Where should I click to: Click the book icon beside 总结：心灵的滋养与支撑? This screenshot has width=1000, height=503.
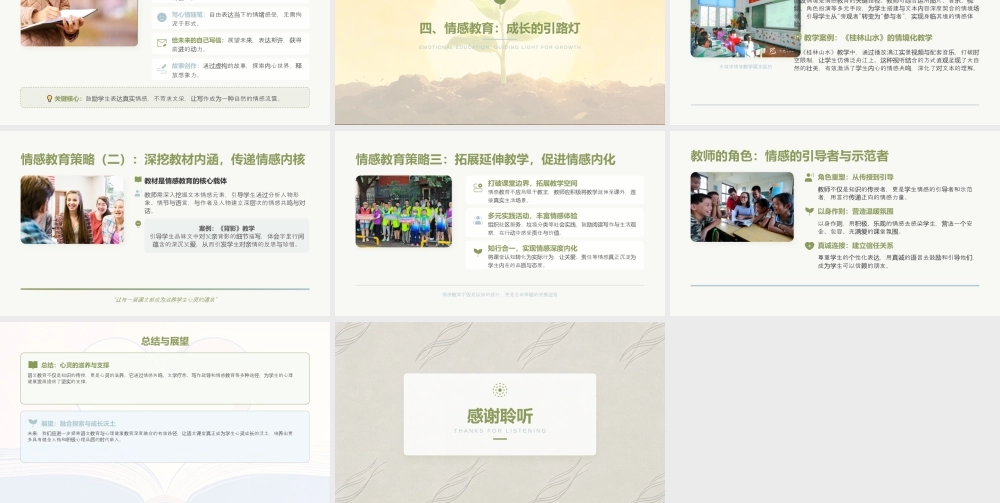pyautogui.click(x=33, y=365)
